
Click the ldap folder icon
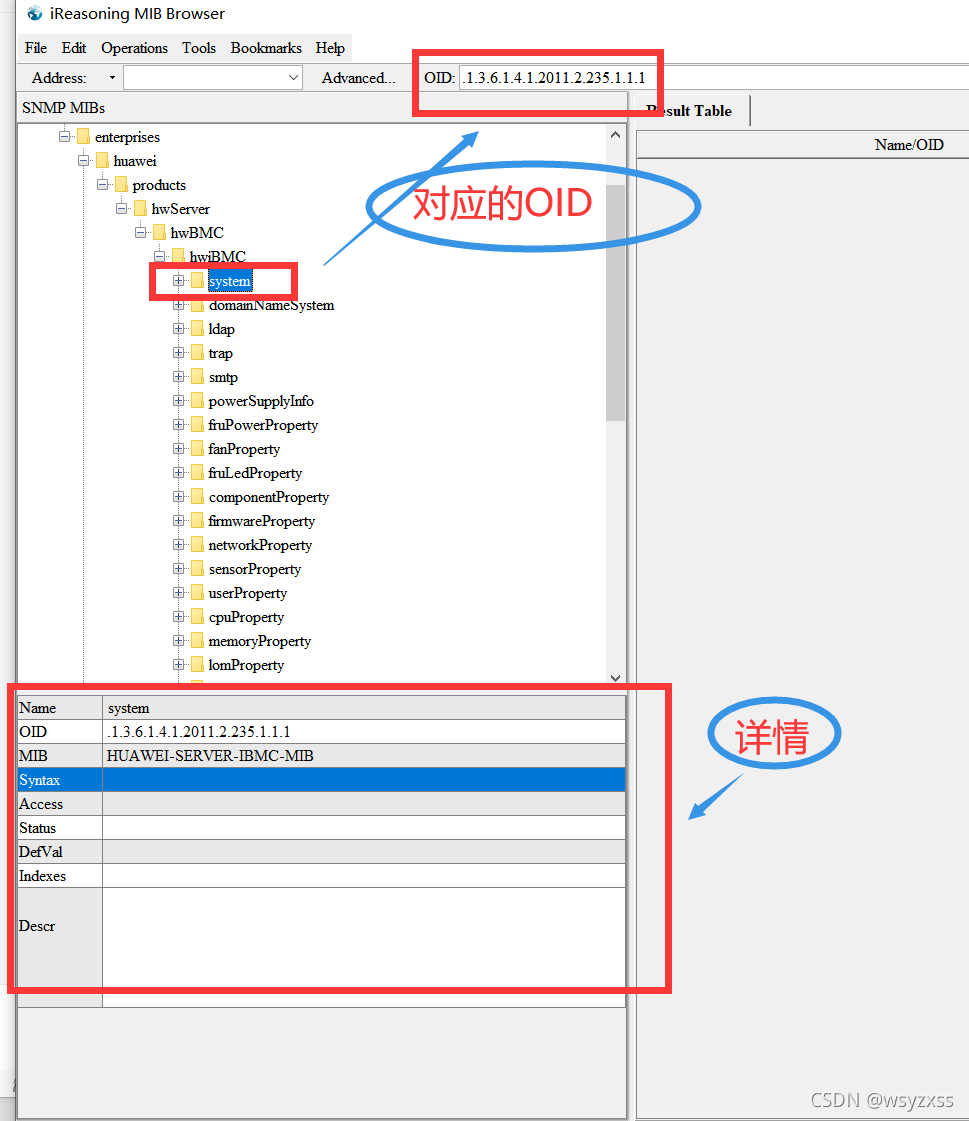tap(197, 329)
